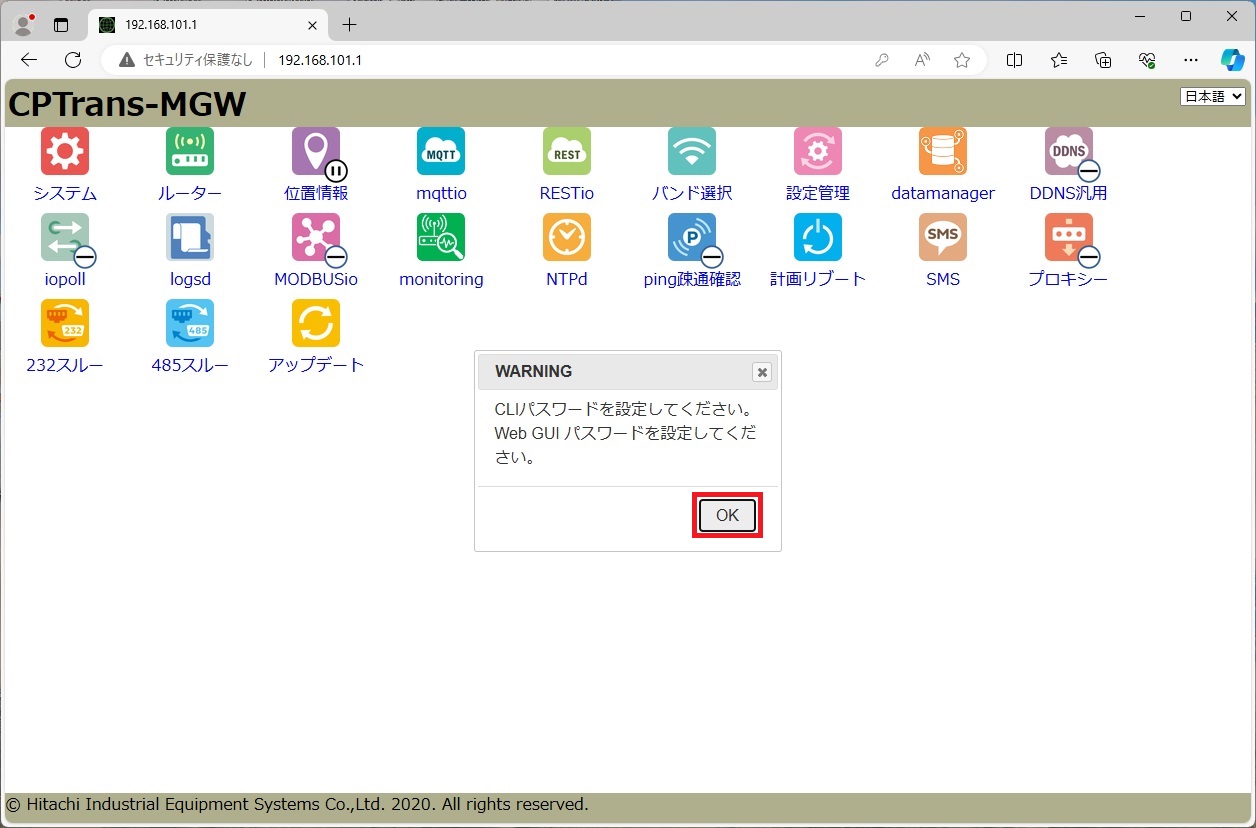Open the SMS message icon
The height and width of the screenshot is (828, 1256).
[943, 238]
